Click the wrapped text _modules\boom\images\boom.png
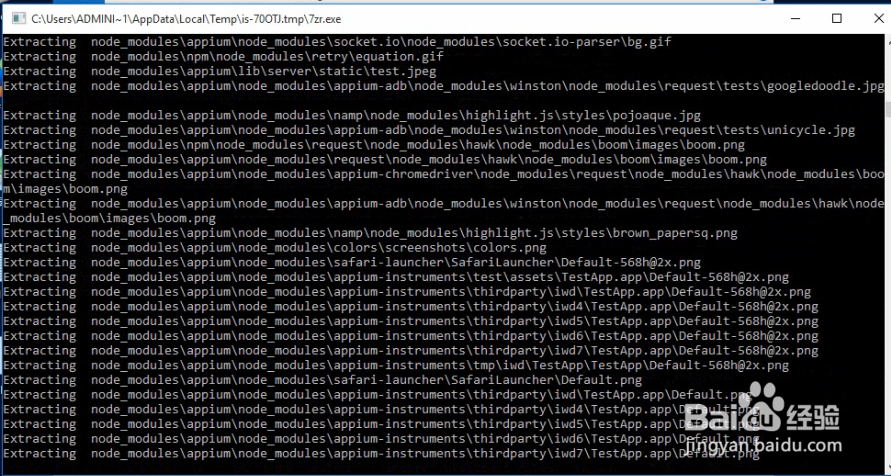 [110, 218]
